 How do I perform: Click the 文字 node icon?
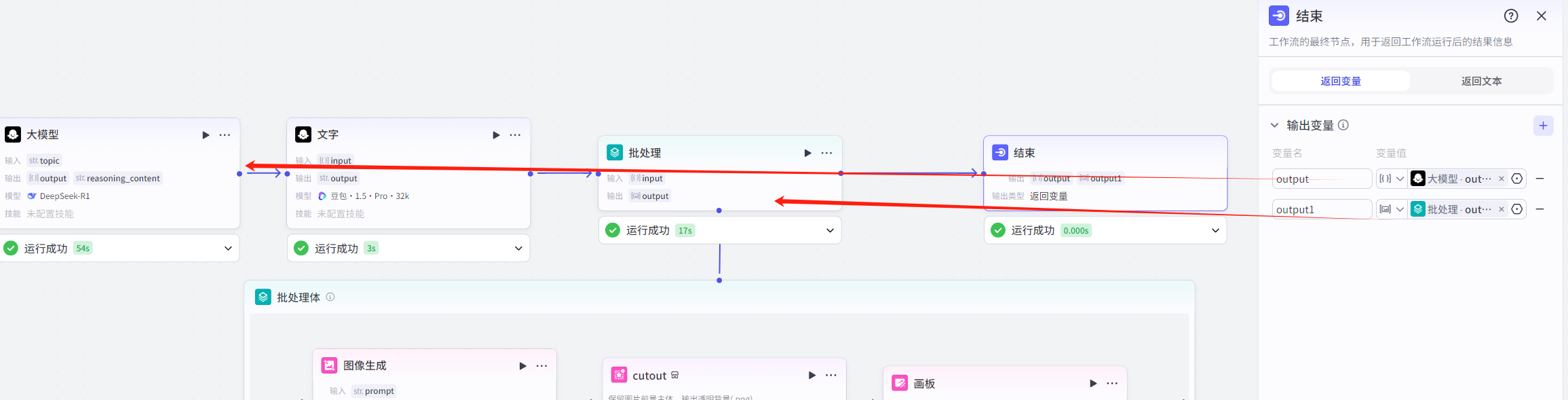point(303,134)
